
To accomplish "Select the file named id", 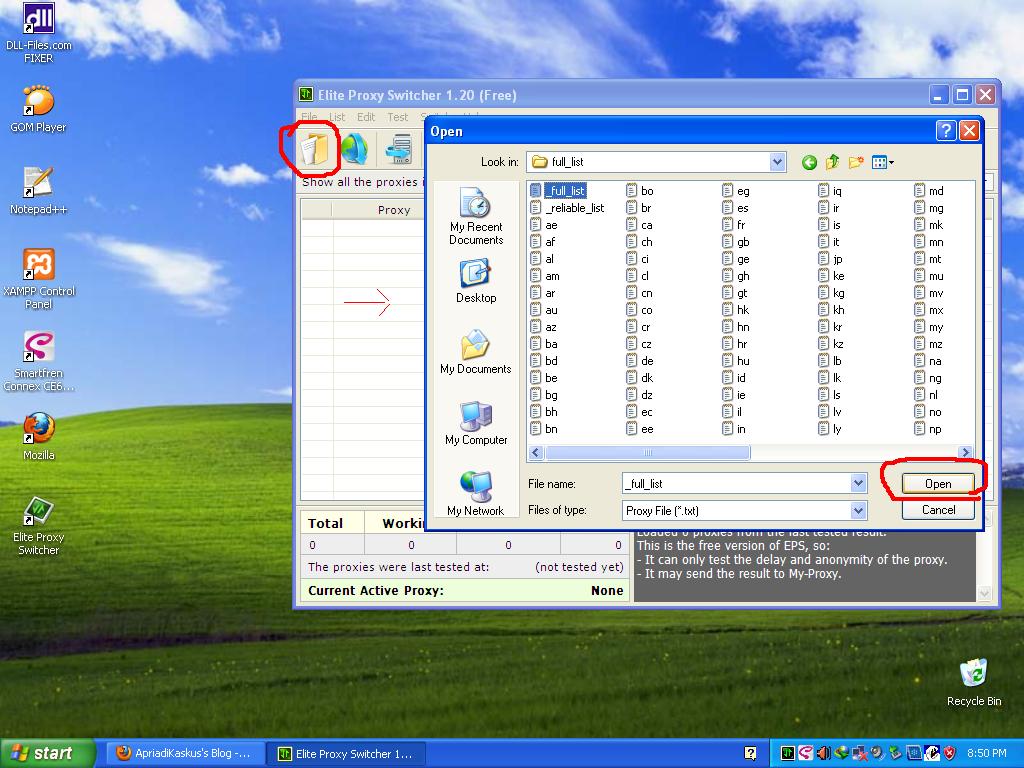I will click(735, 377).
